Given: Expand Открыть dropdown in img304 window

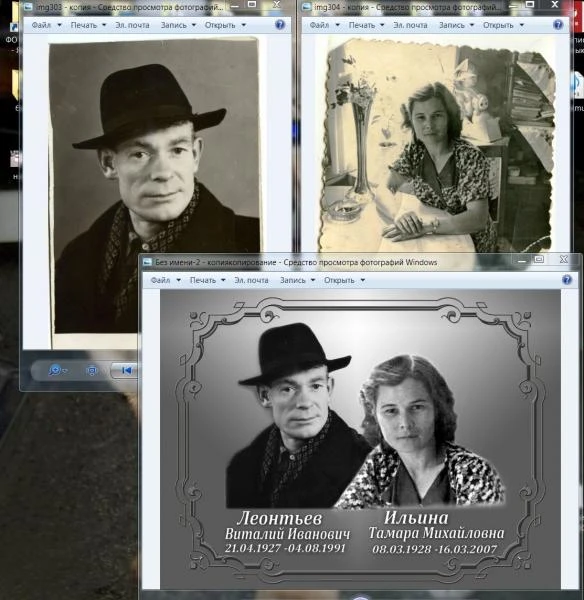Looking at the screenshot, I should tap(522, 25).
